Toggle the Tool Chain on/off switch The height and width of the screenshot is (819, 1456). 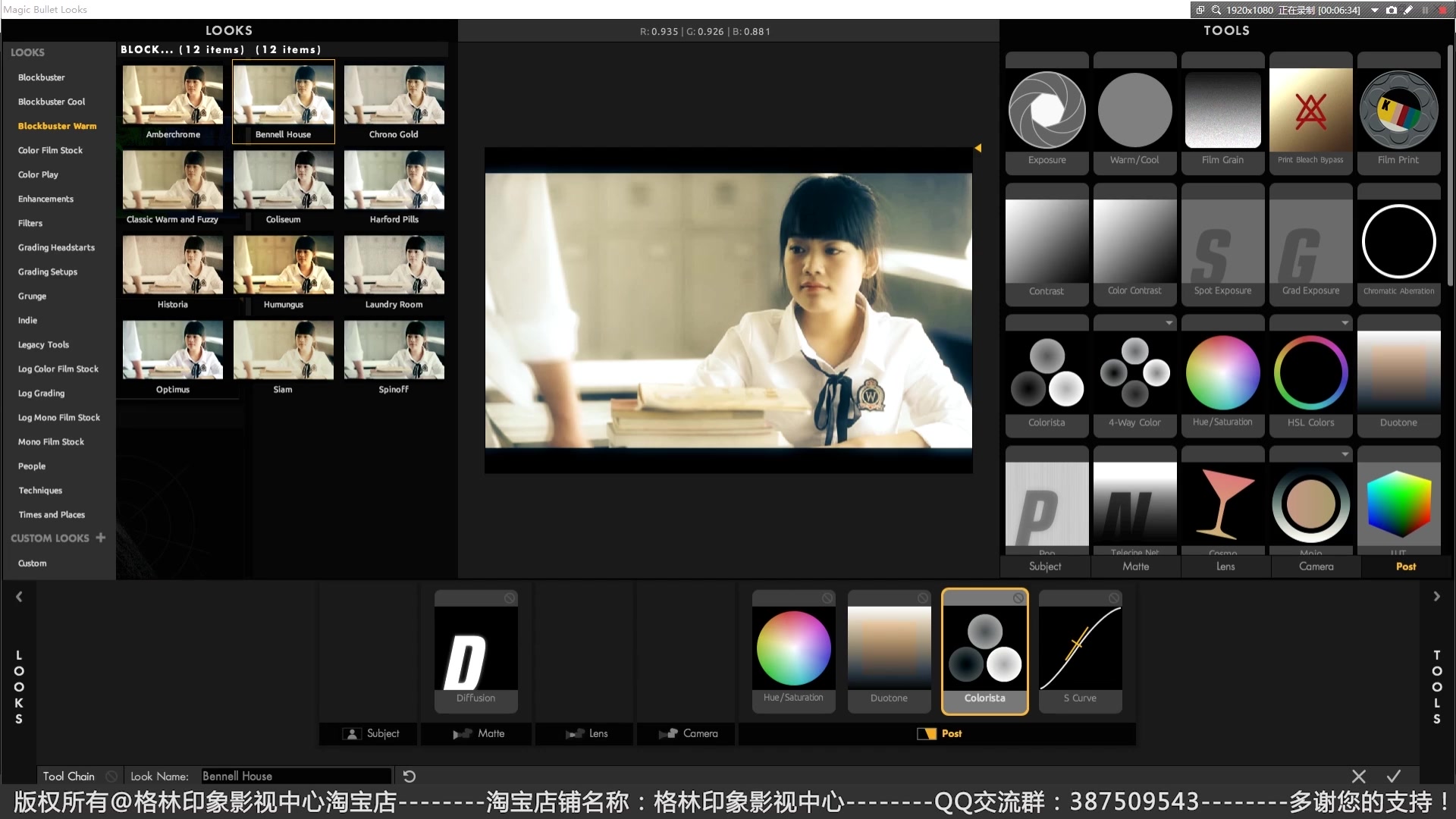pos(111,777)
